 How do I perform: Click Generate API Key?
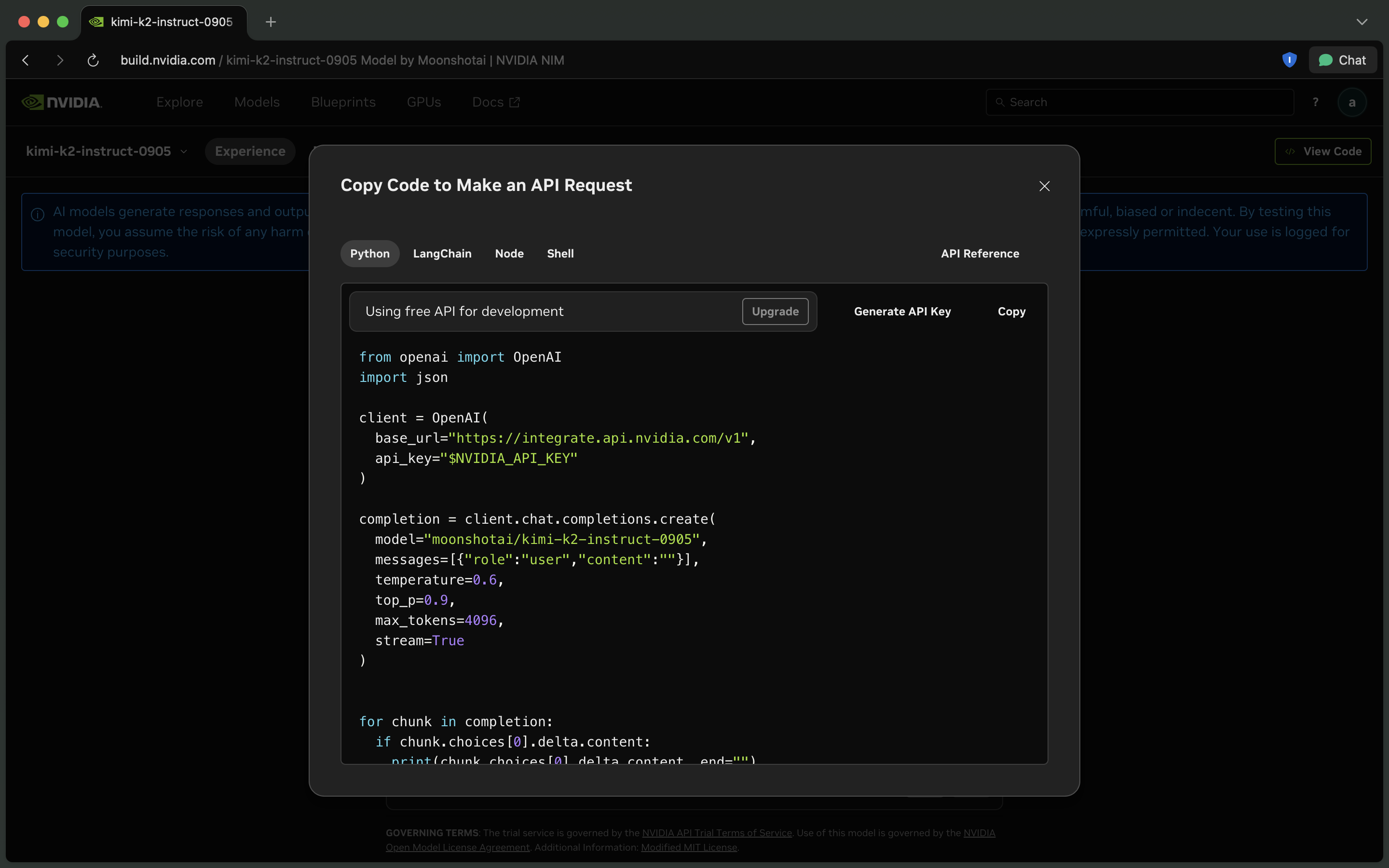pos(902,312)
